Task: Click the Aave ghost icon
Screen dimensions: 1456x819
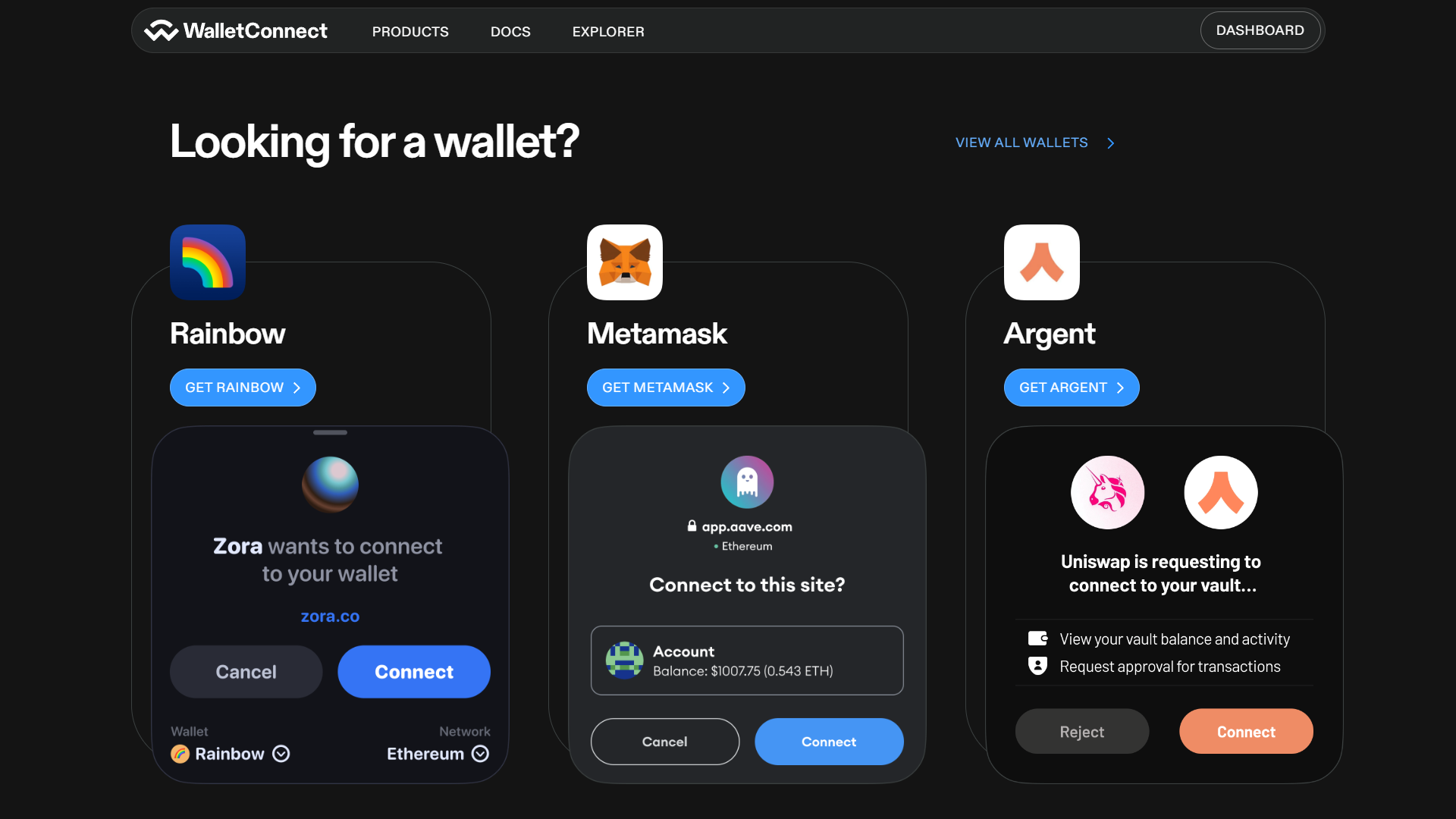Action: pos(747,482)
